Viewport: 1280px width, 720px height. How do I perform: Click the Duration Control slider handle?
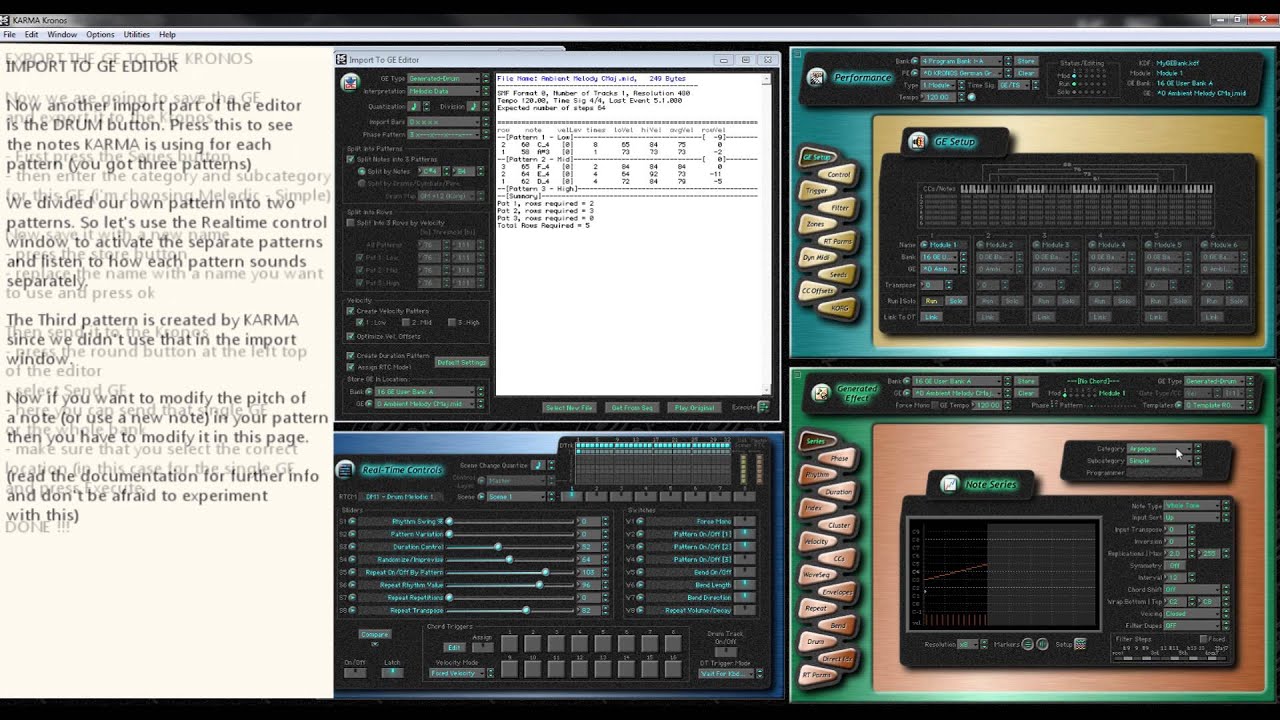coord(498,546)
